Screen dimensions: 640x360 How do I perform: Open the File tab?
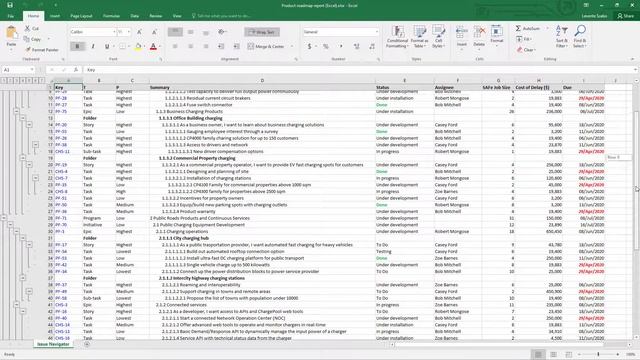(11, 16)
